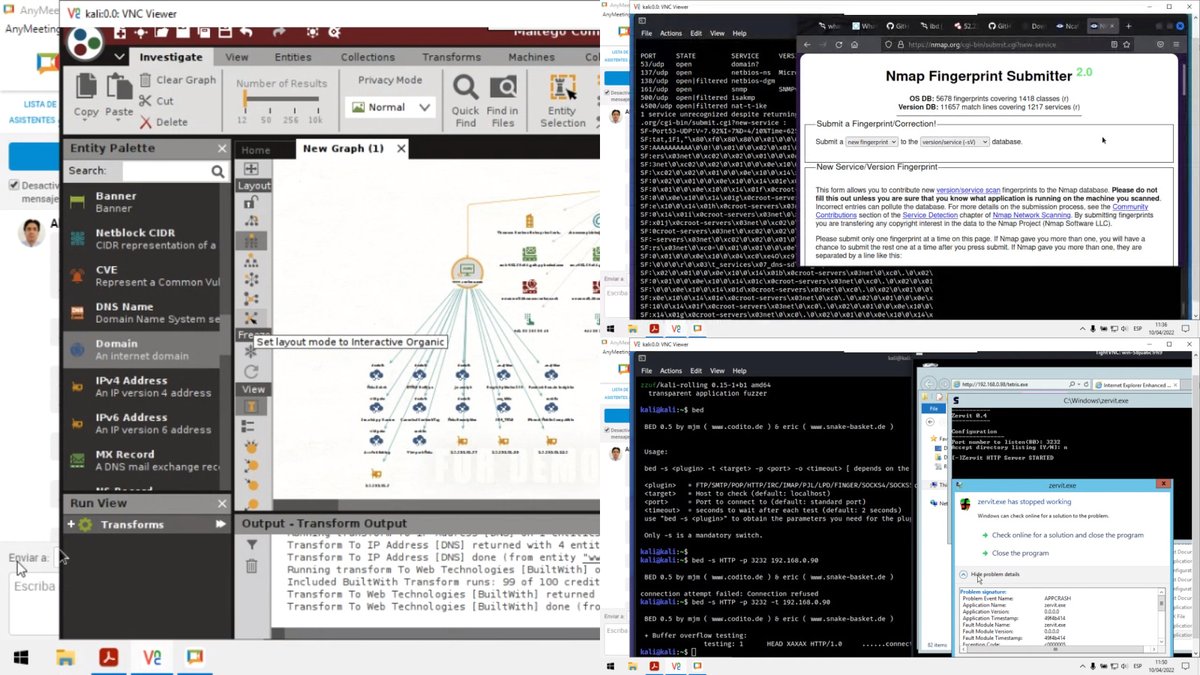
Task: Toggle the layout lock icon under Layout
Action: (x=251, y=202)
